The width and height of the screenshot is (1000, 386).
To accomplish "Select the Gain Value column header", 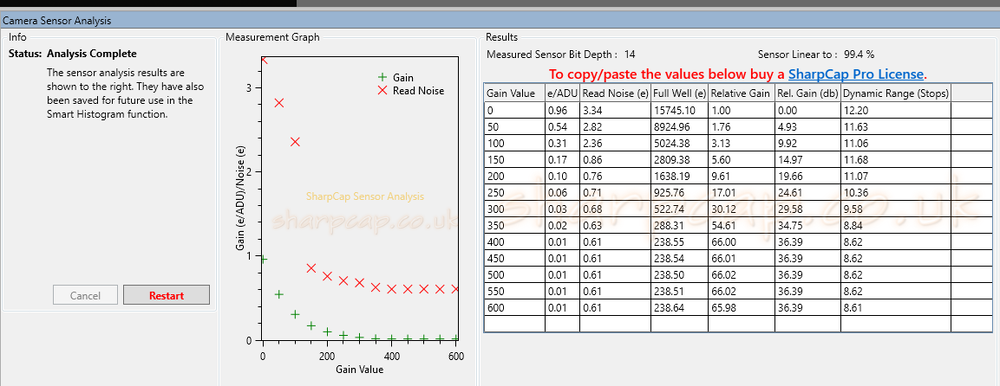I will coord(515,93).
